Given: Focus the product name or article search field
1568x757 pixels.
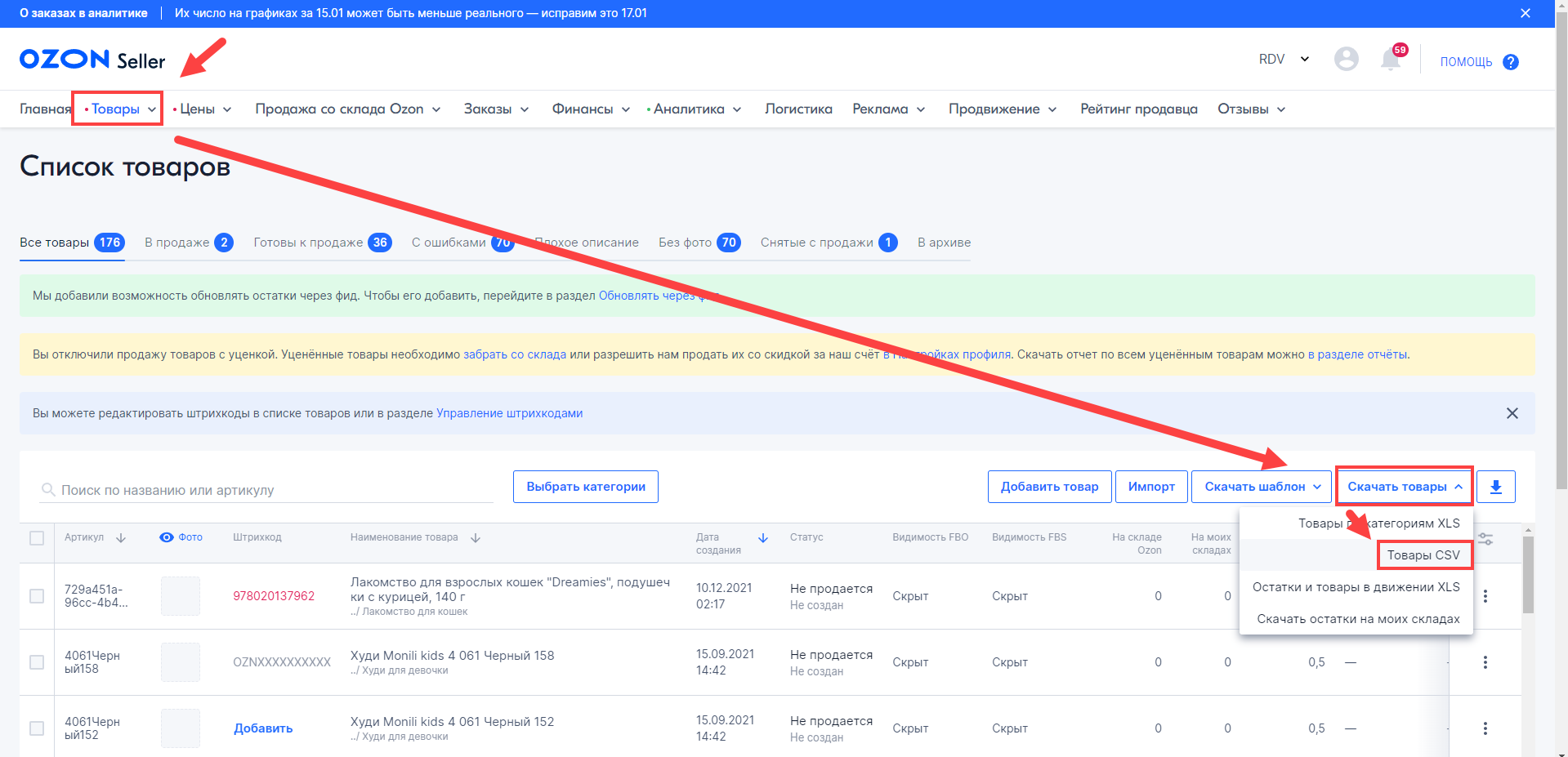Looking at the screenshot, I should (x=266, y=490).
